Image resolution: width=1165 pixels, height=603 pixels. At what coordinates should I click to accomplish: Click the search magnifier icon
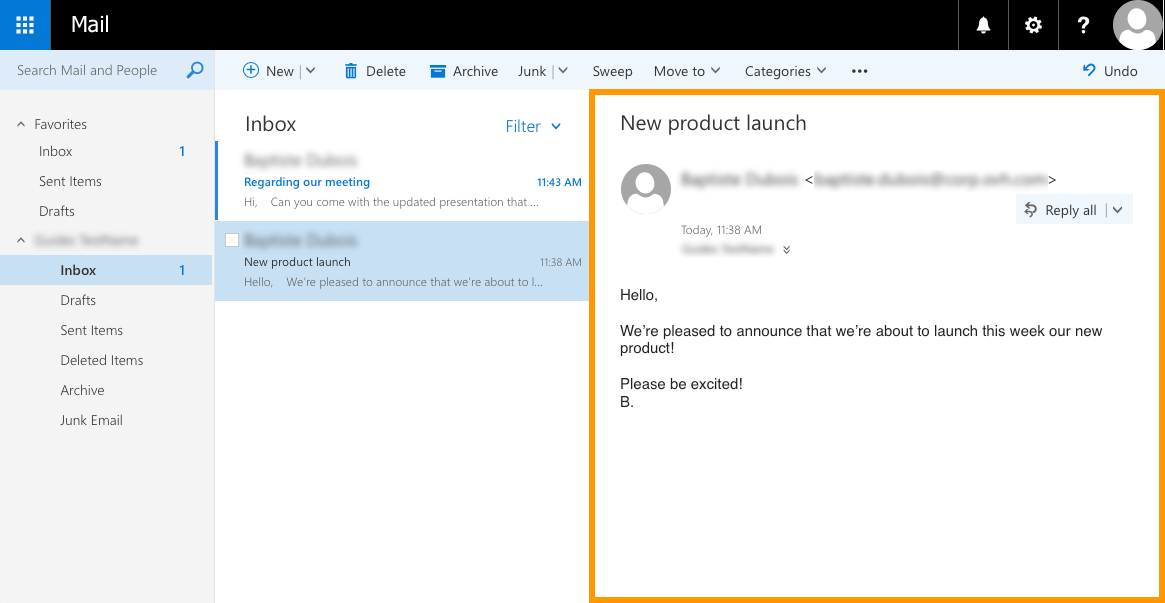(195, 70)
